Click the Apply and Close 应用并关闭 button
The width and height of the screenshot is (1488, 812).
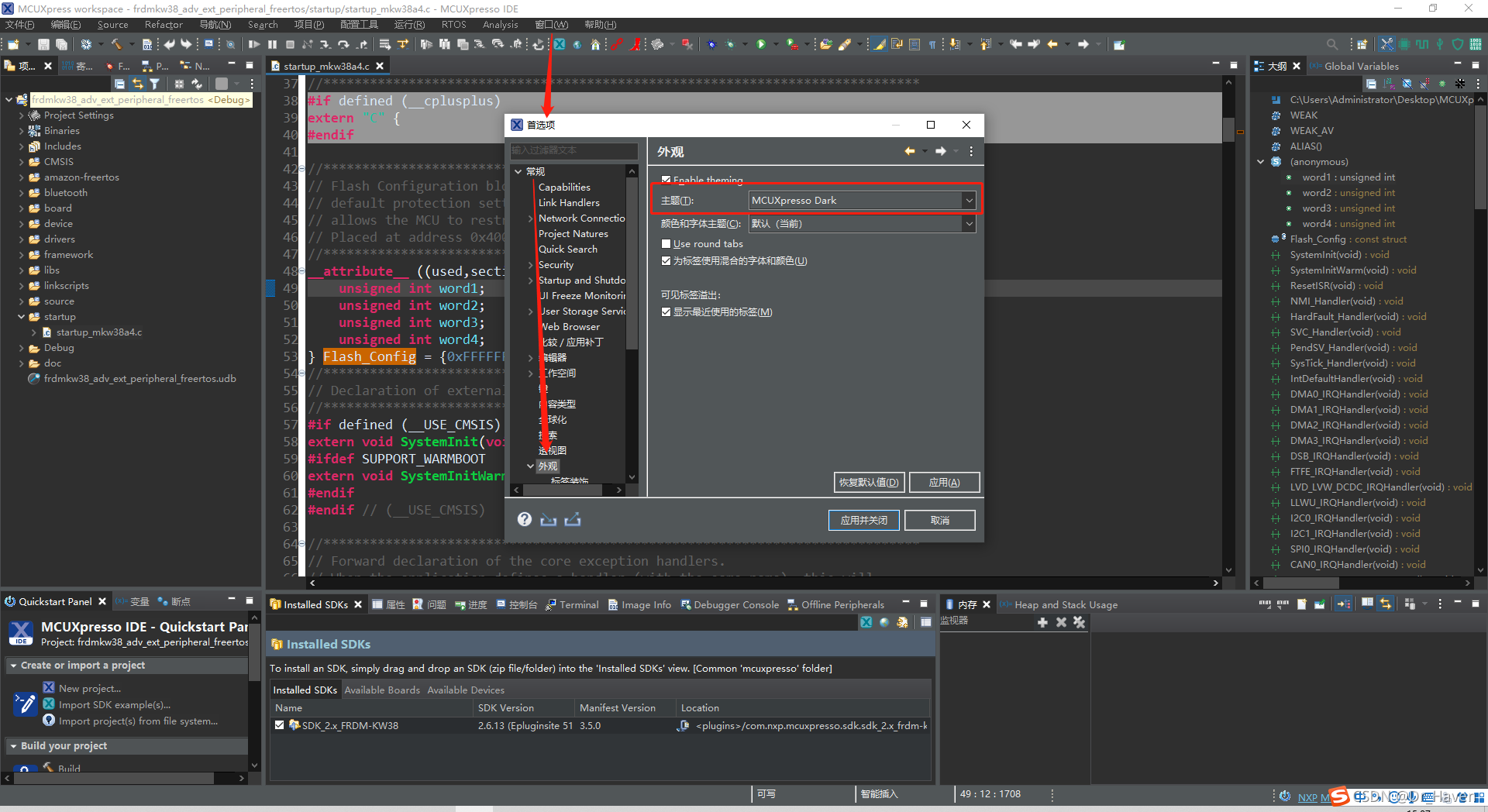[x=864, y=520]
